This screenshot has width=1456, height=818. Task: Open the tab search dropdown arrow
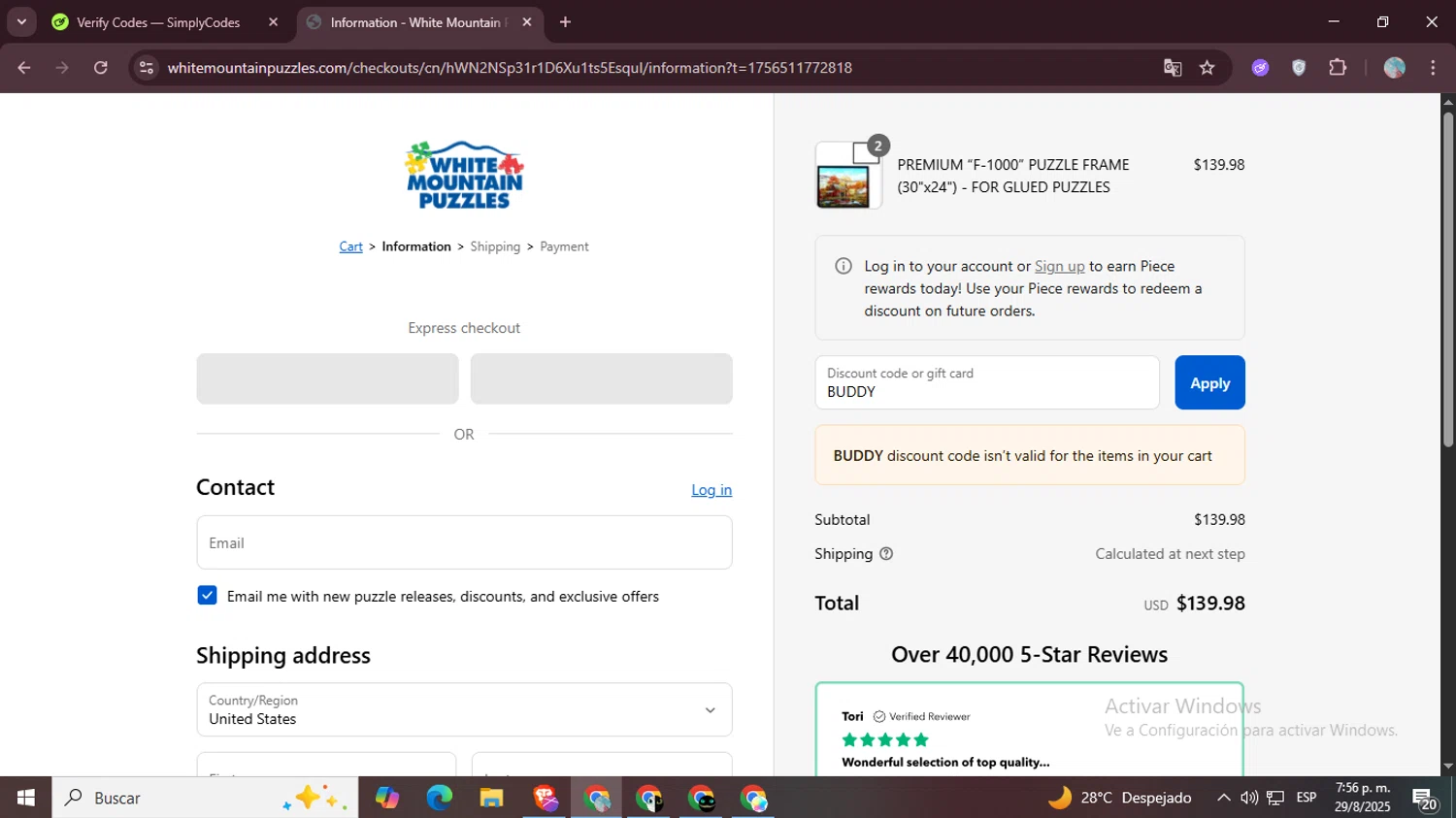pyautogui.click(x=21, y=21)
